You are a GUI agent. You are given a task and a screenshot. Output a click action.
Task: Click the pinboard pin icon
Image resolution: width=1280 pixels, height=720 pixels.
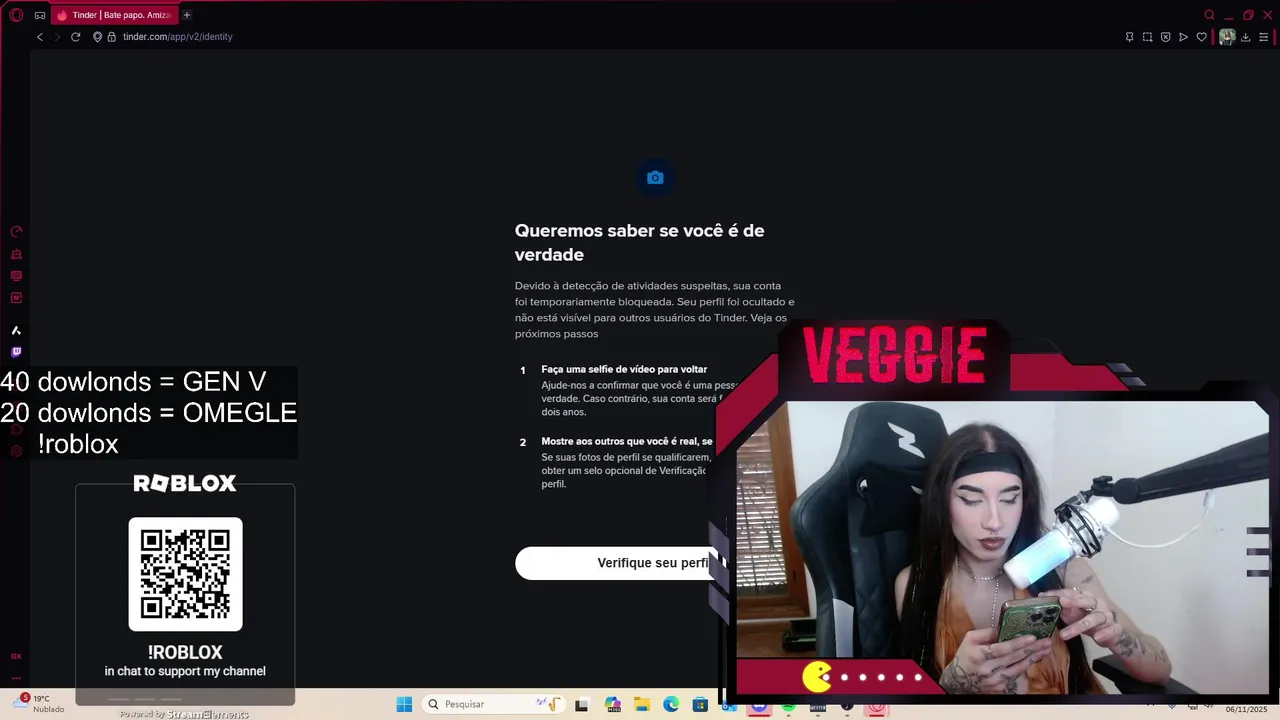tap(1129, 37)
